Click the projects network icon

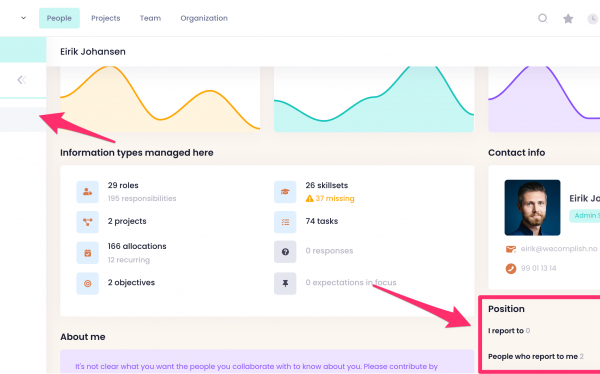[88, 222]
